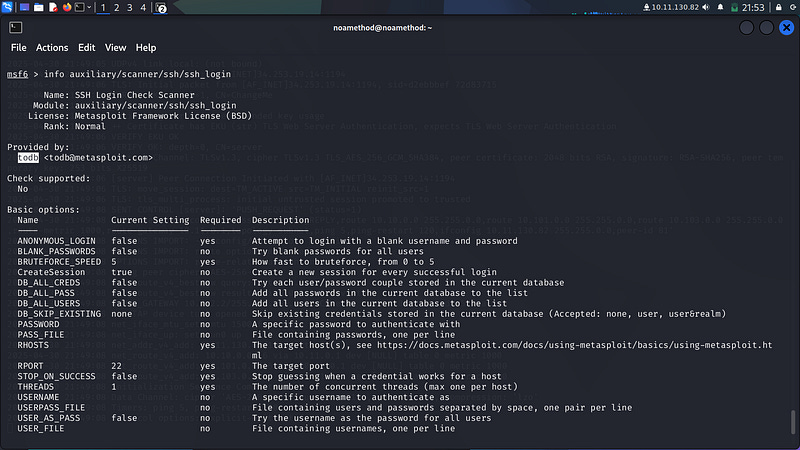The height and width of the screenshot is (450, 800).
Task: Switch to workspace 4
Action: coord(143,8)
